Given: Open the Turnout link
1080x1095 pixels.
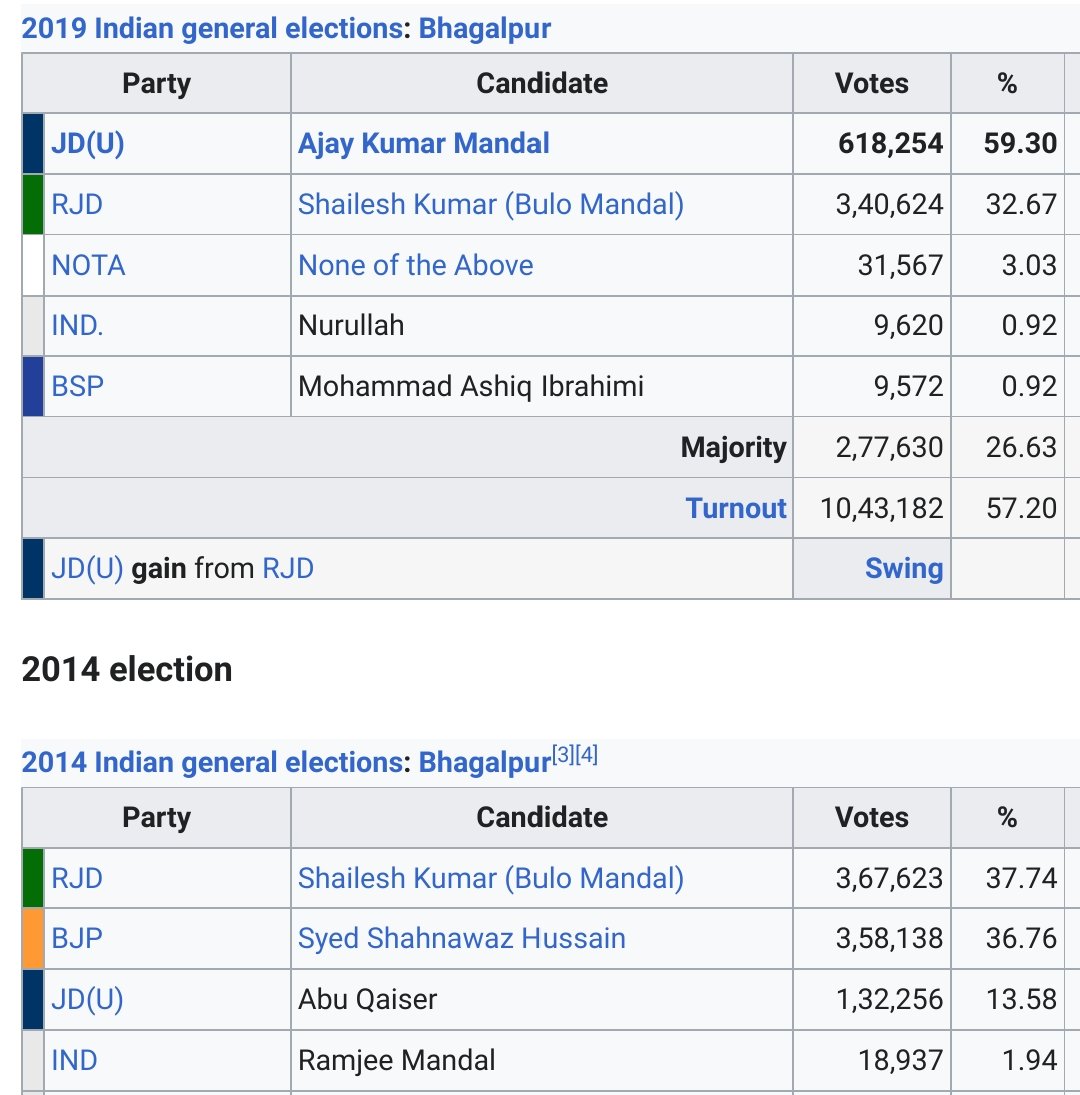Looking at the screenshot, I should (736, 508).
